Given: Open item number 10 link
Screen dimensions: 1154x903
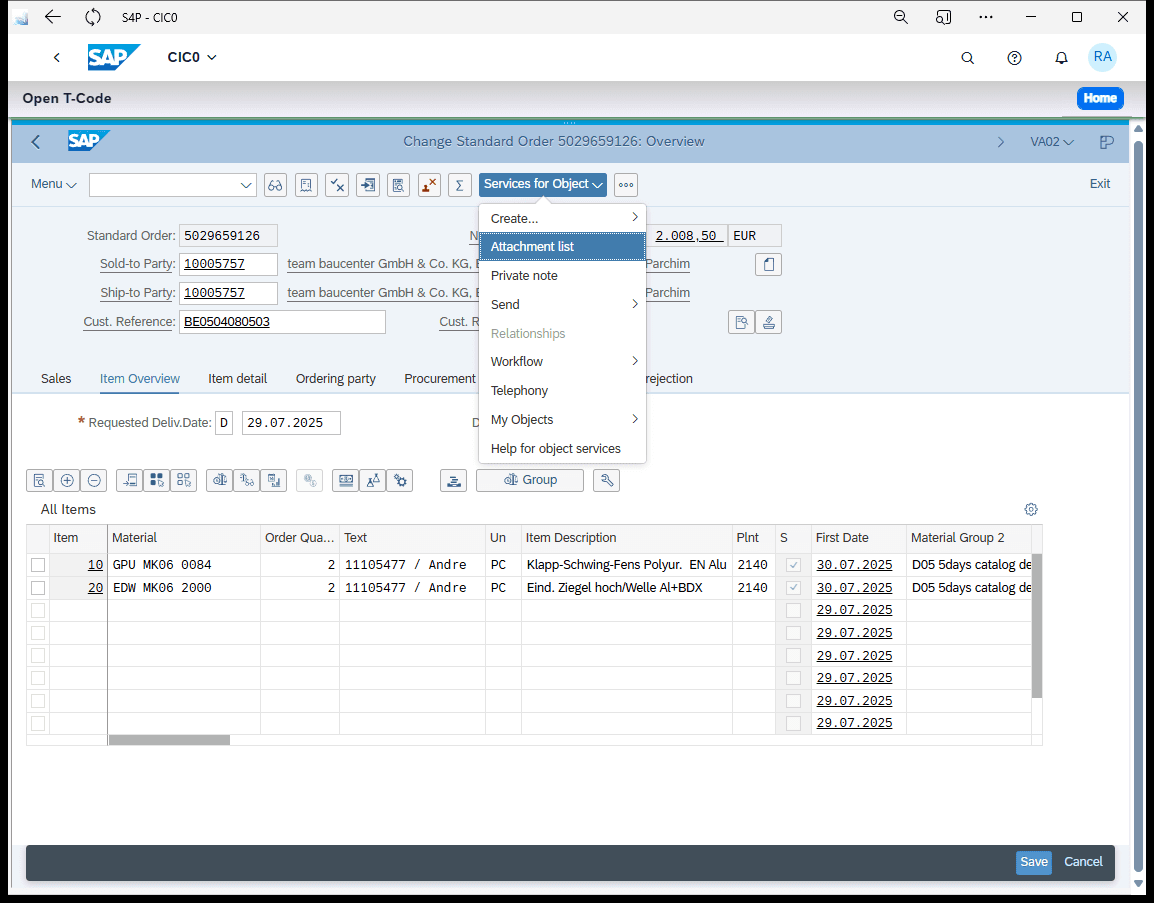Looking at the screenshot, I should click(x=96, y=565).
